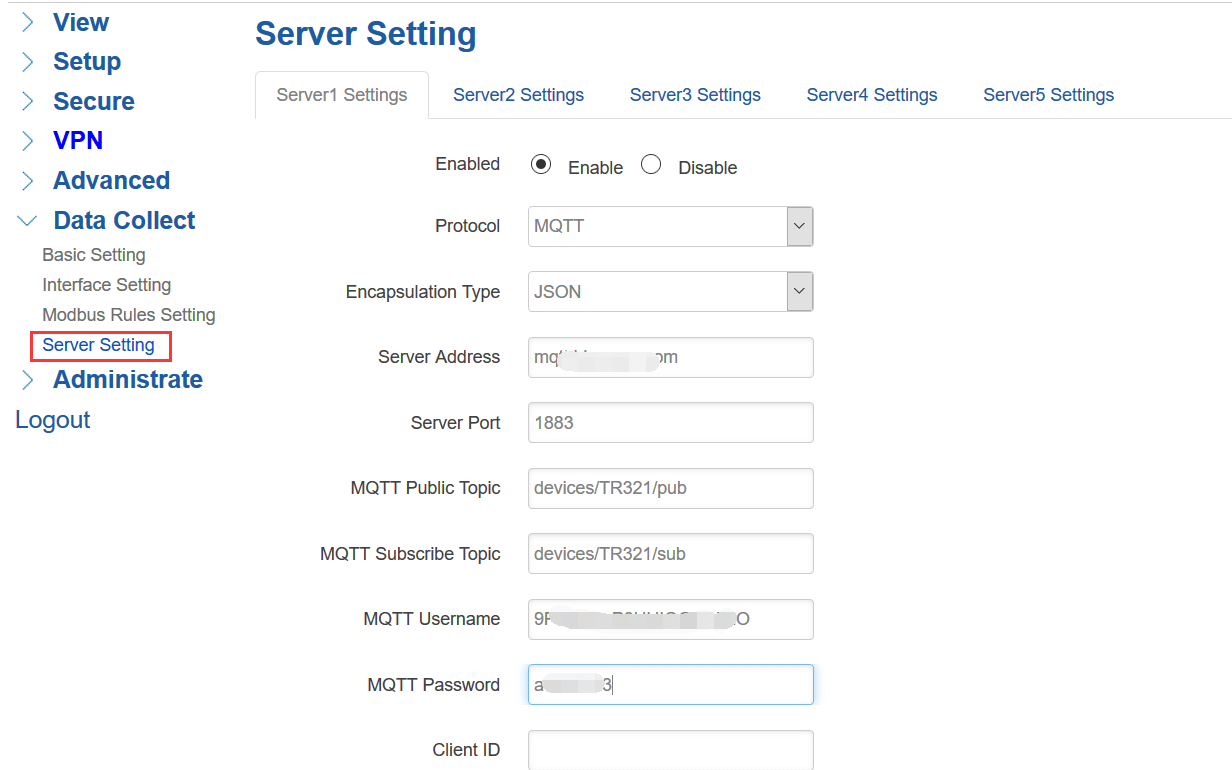
Task: Open the Modbus Rules Setting page
Action: [128, 314]
